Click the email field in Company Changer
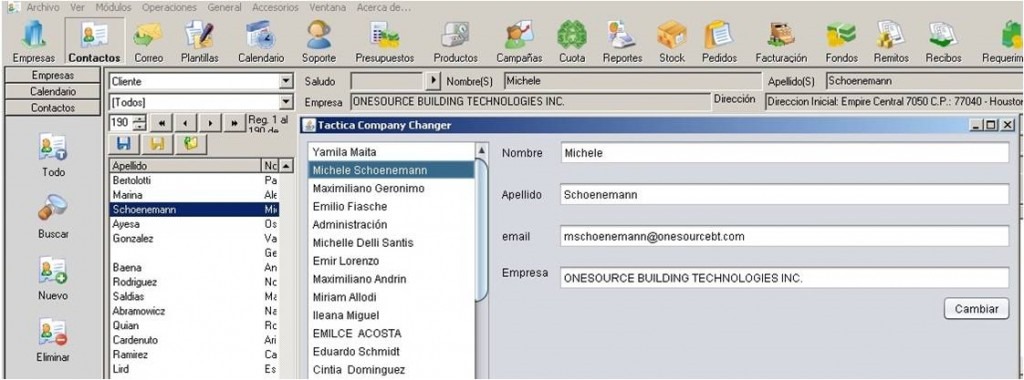Screen dimensions: 1024x380 [784, 236]
